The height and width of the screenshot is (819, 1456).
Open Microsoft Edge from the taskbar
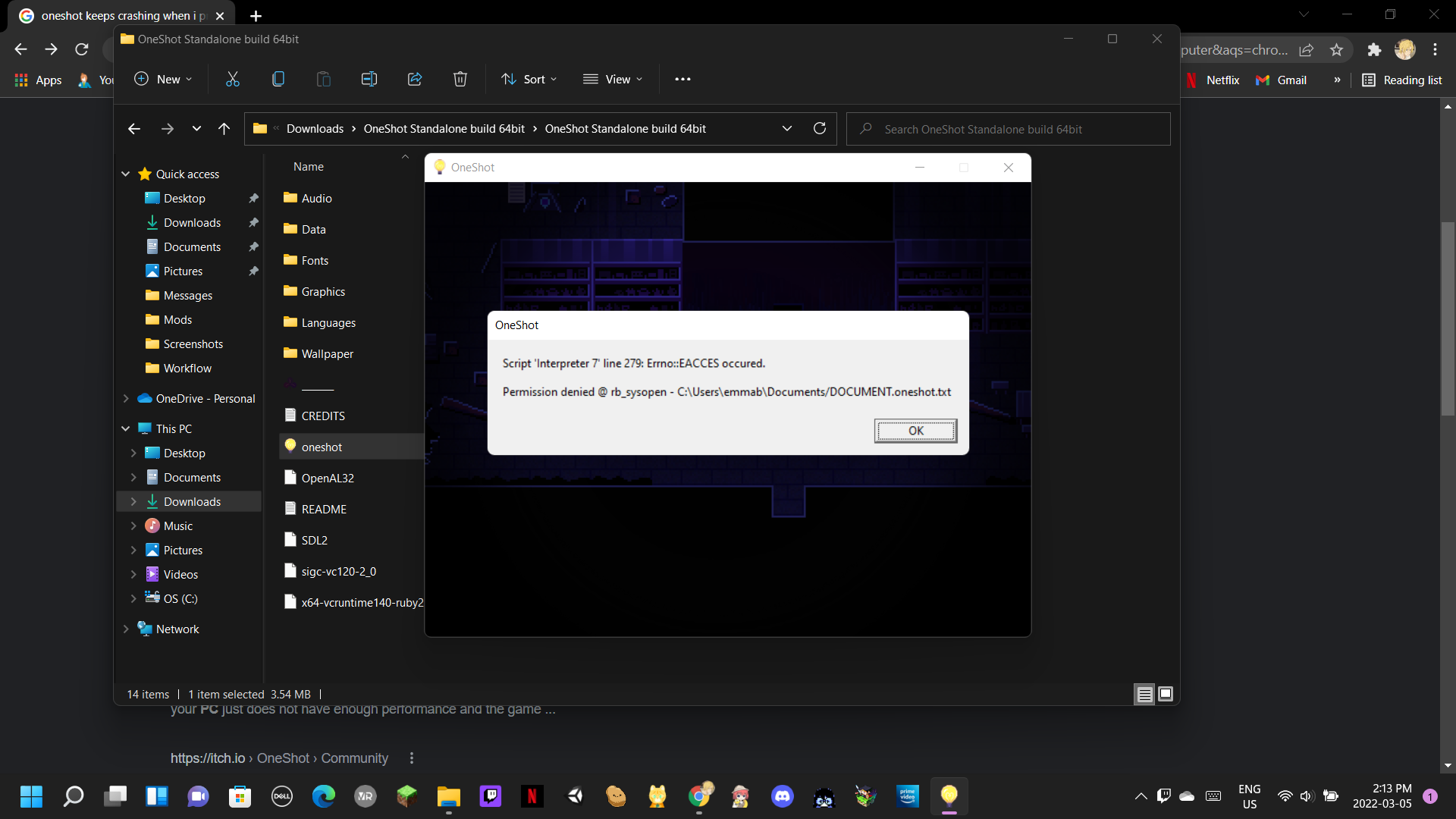(x=324, y=796)
